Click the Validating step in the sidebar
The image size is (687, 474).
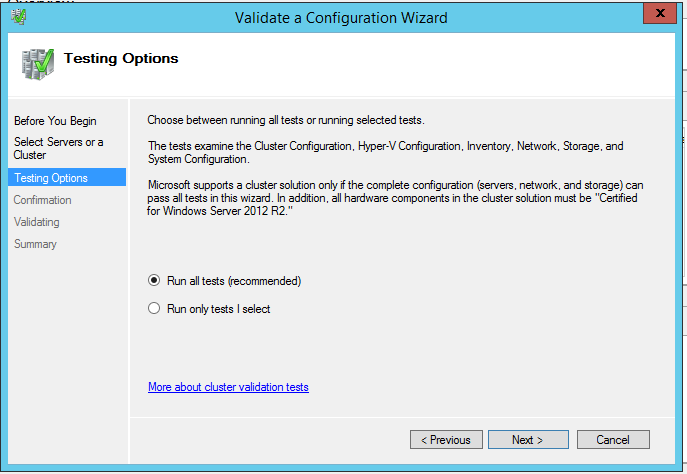point(37,222)
